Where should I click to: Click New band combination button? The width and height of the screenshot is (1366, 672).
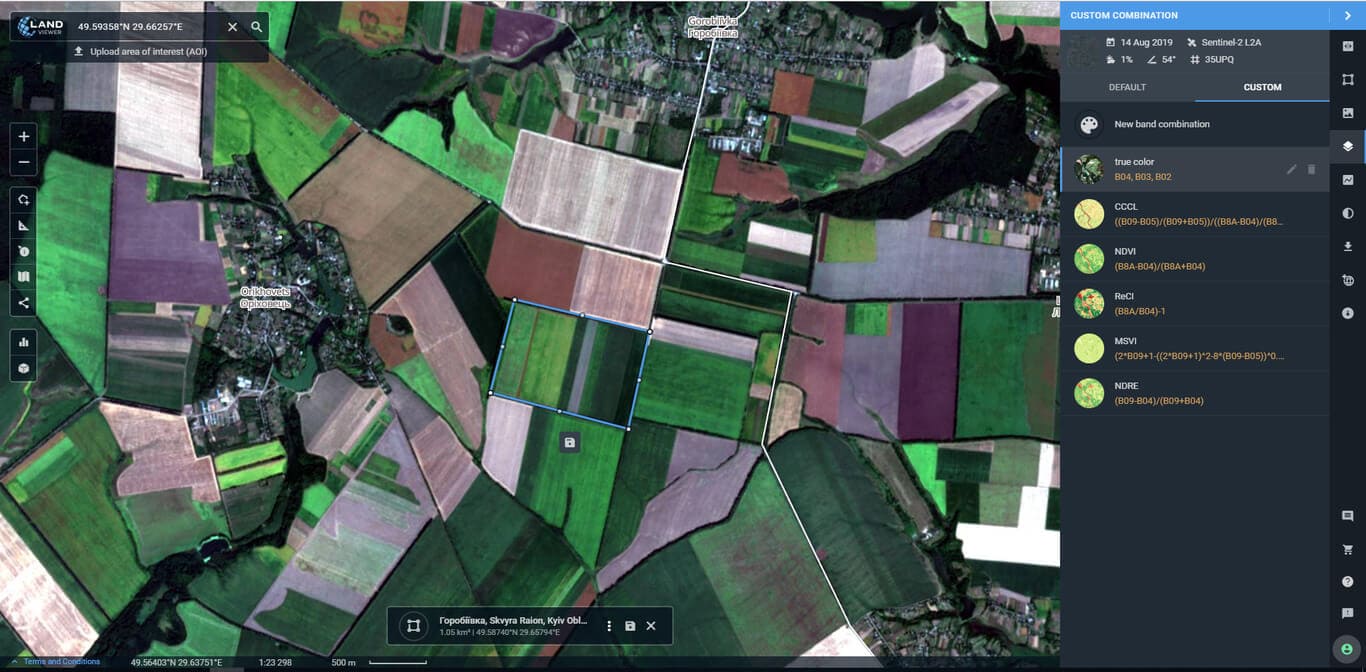pyautogui.click(x=1161, y=124)
